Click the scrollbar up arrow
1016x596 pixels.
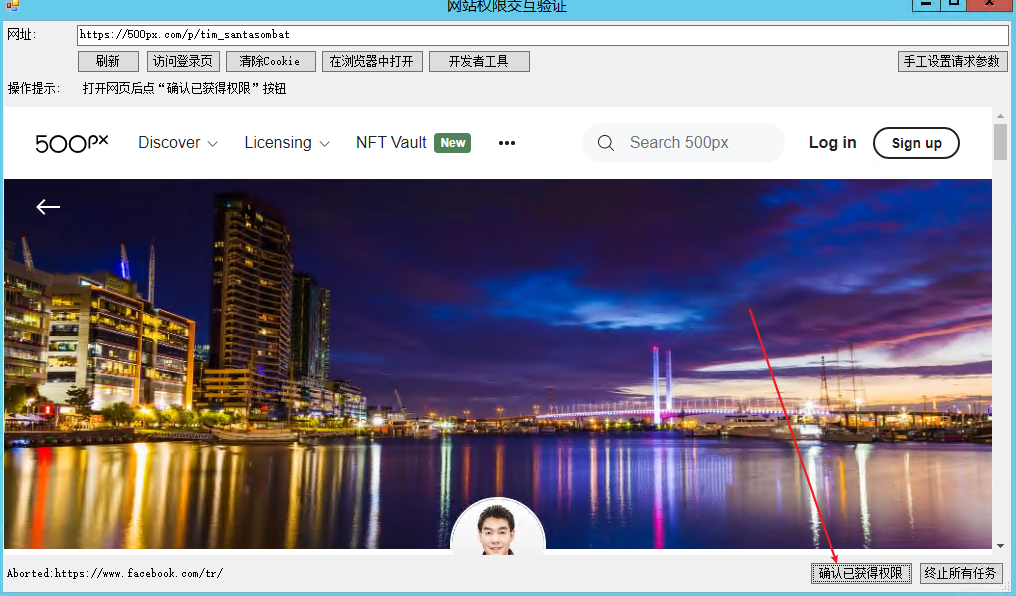(x=1000, y=115)
